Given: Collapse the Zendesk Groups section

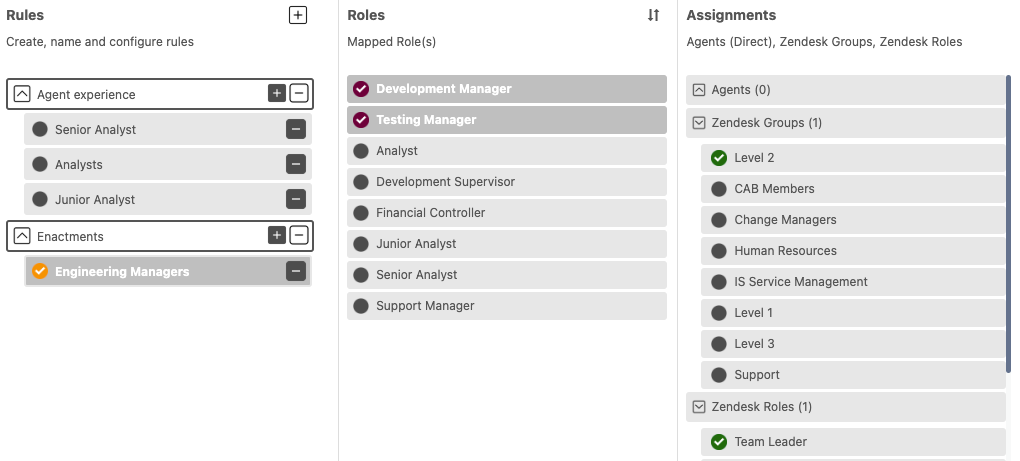Looking at the screenshot, I should (x=699, y=123).
